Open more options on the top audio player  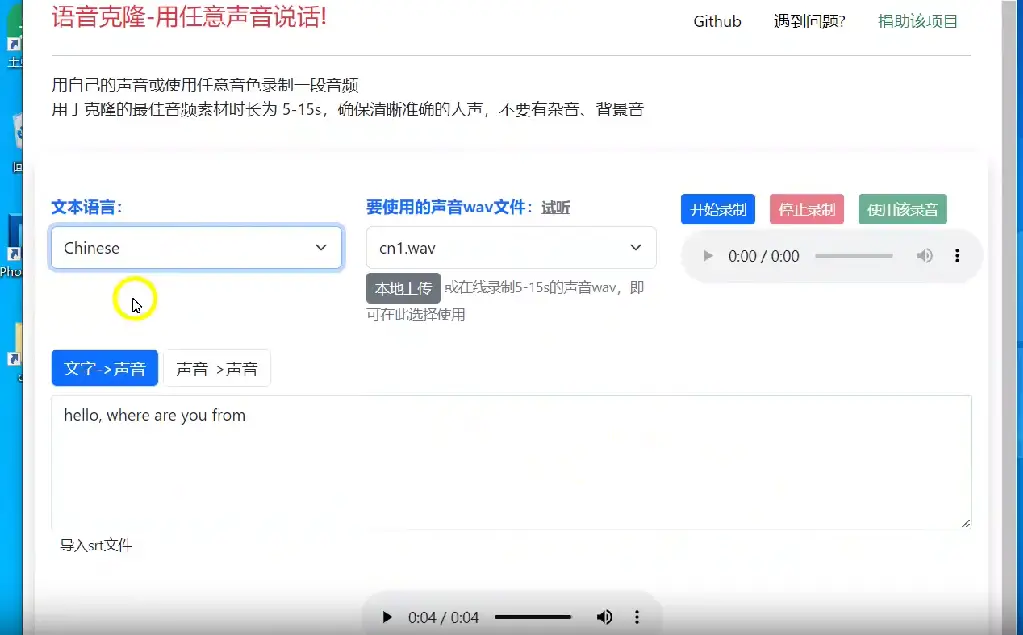(x=957, y=256)
